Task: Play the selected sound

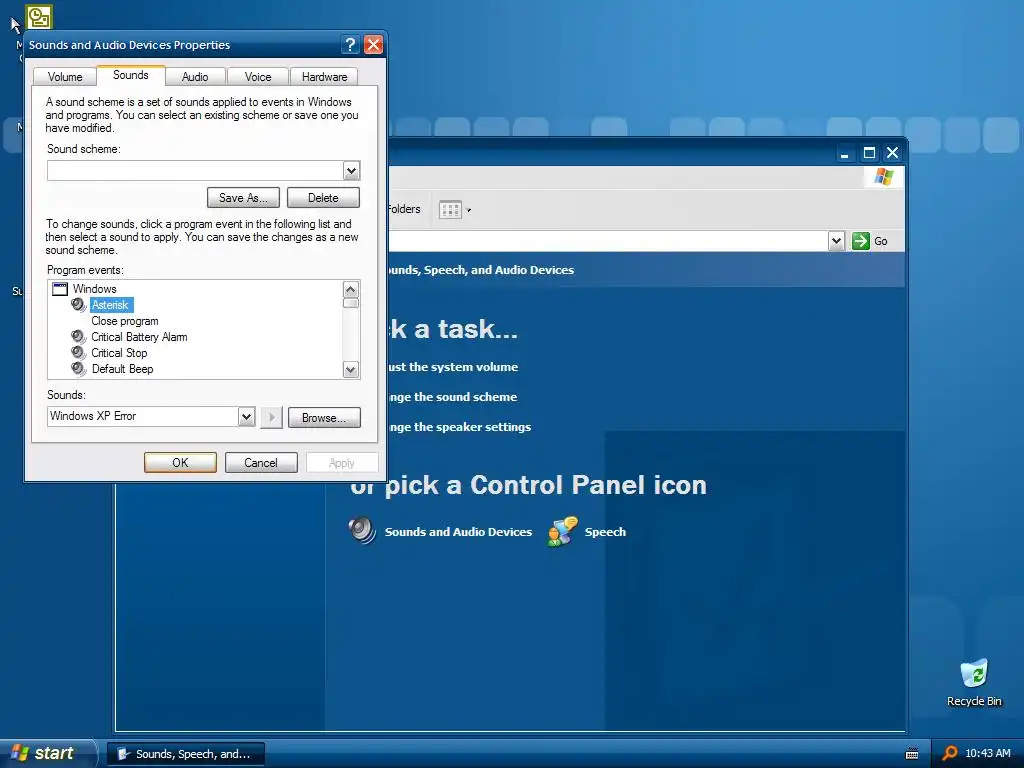Action: tap(271, 417)
